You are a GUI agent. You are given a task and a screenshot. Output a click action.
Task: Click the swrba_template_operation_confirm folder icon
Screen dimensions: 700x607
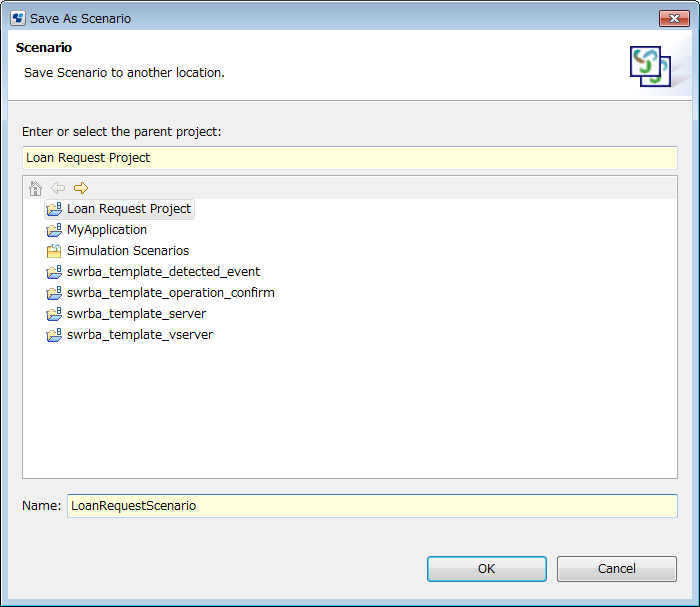tap(54, 294)
